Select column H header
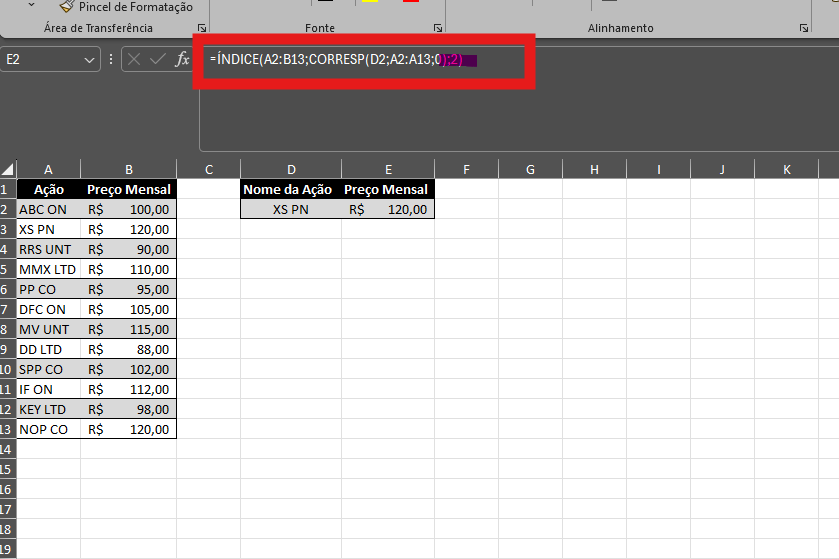The height and width of the screenshot is (559, 839). pos(594,170)
